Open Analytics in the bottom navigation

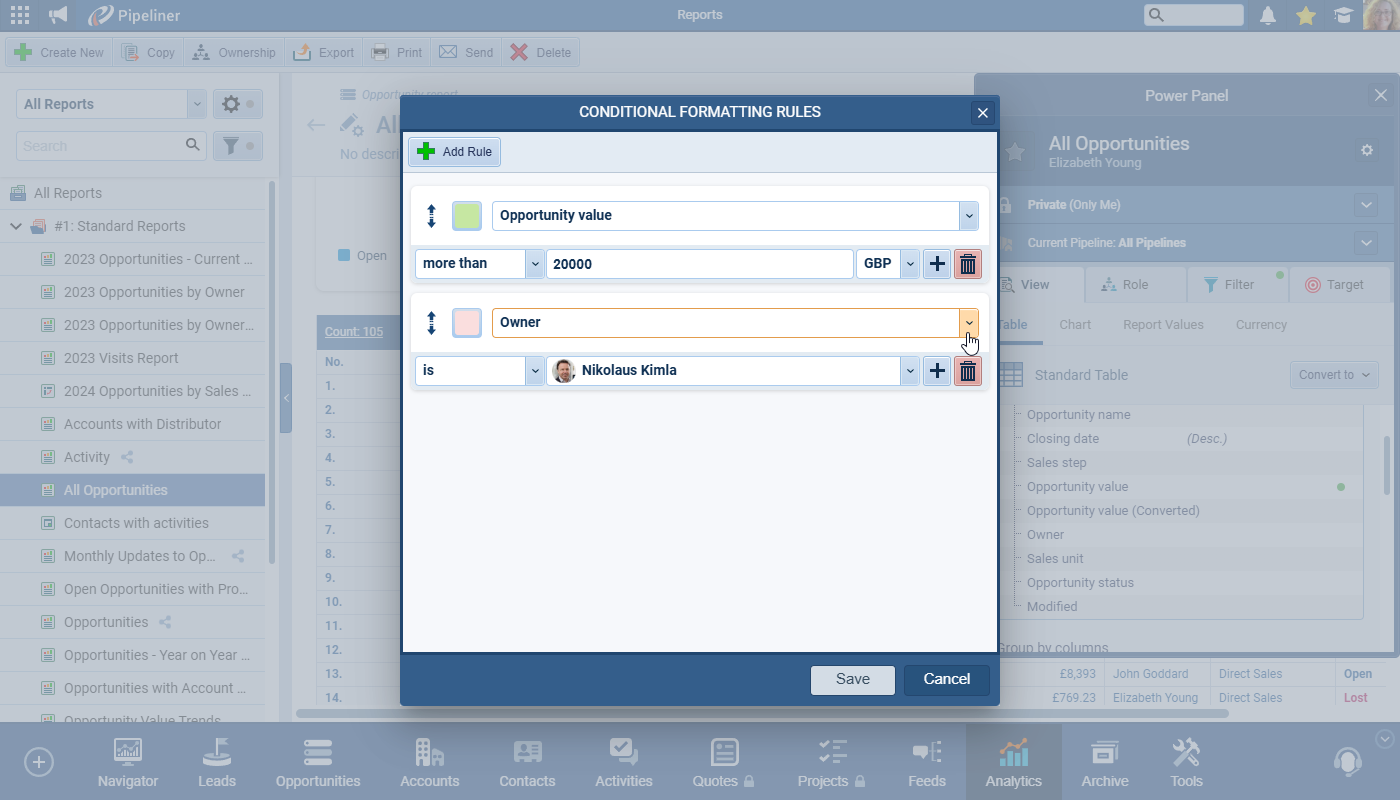[x=1013, y=762]
